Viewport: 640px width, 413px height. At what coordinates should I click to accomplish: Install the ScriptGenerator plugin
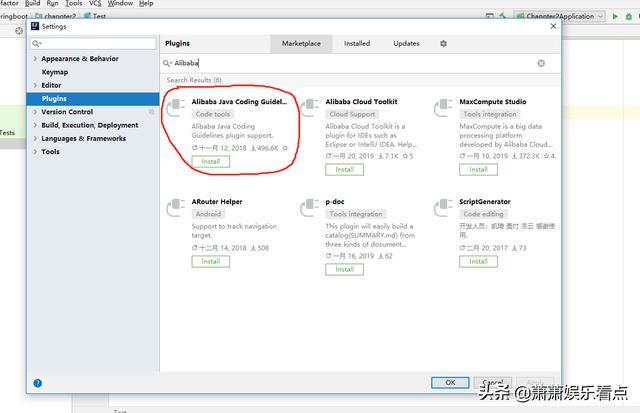click(x=478, y=261)
